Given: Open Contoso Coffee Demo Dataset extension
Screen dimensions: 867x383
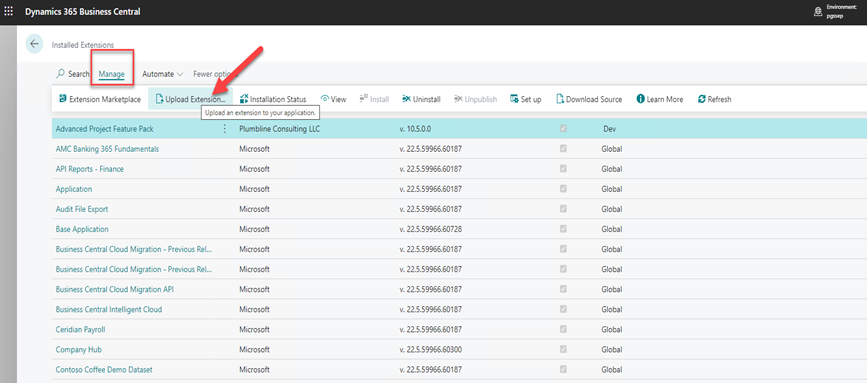Looking at the screenshot, I should coord(104,369).
